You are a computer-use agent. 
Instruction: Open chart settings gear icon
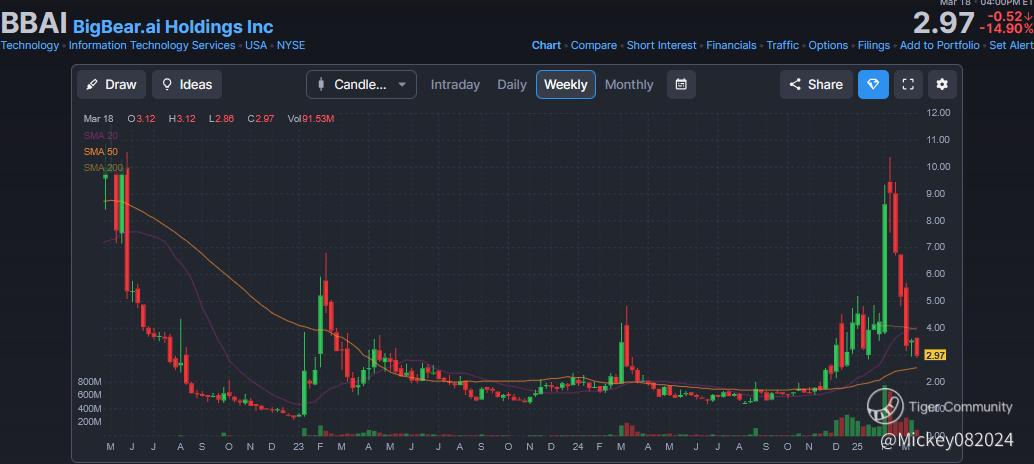pyautogui.click(x=942, y=84)
